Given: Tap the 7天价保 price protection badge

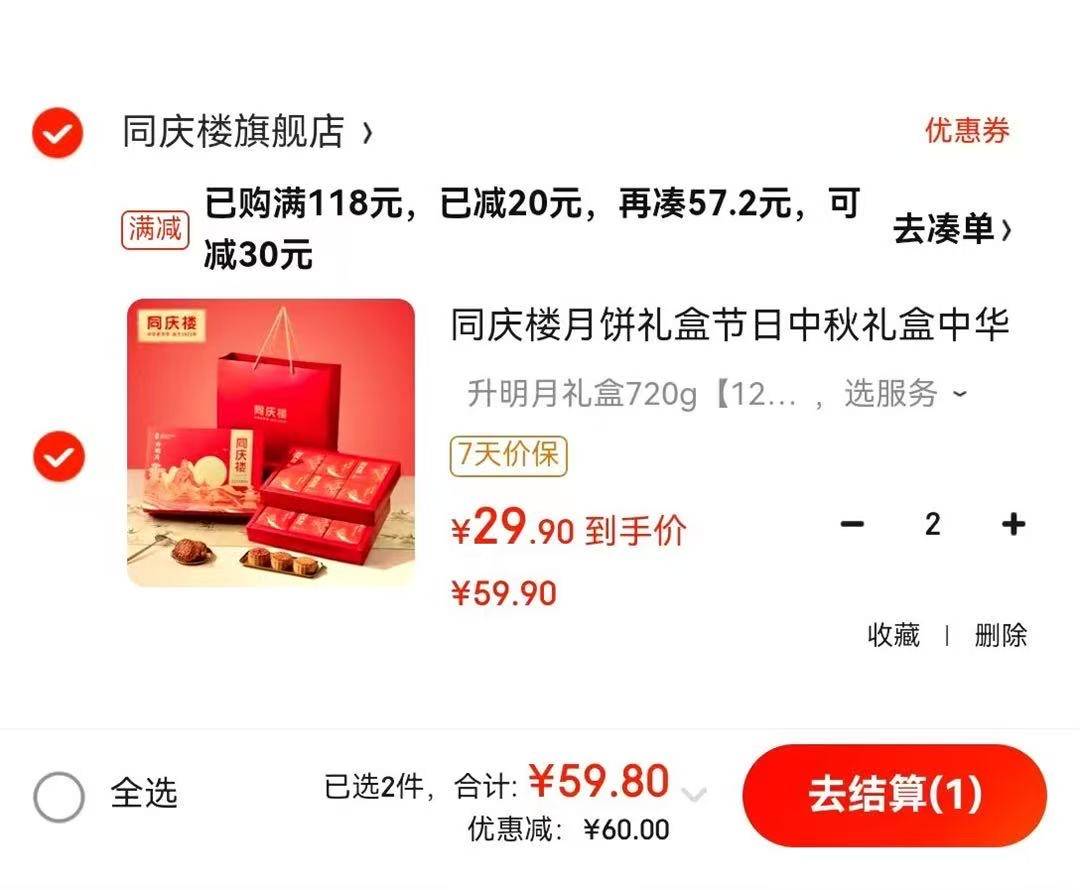Looking at the screenshot, I should 508,455.
